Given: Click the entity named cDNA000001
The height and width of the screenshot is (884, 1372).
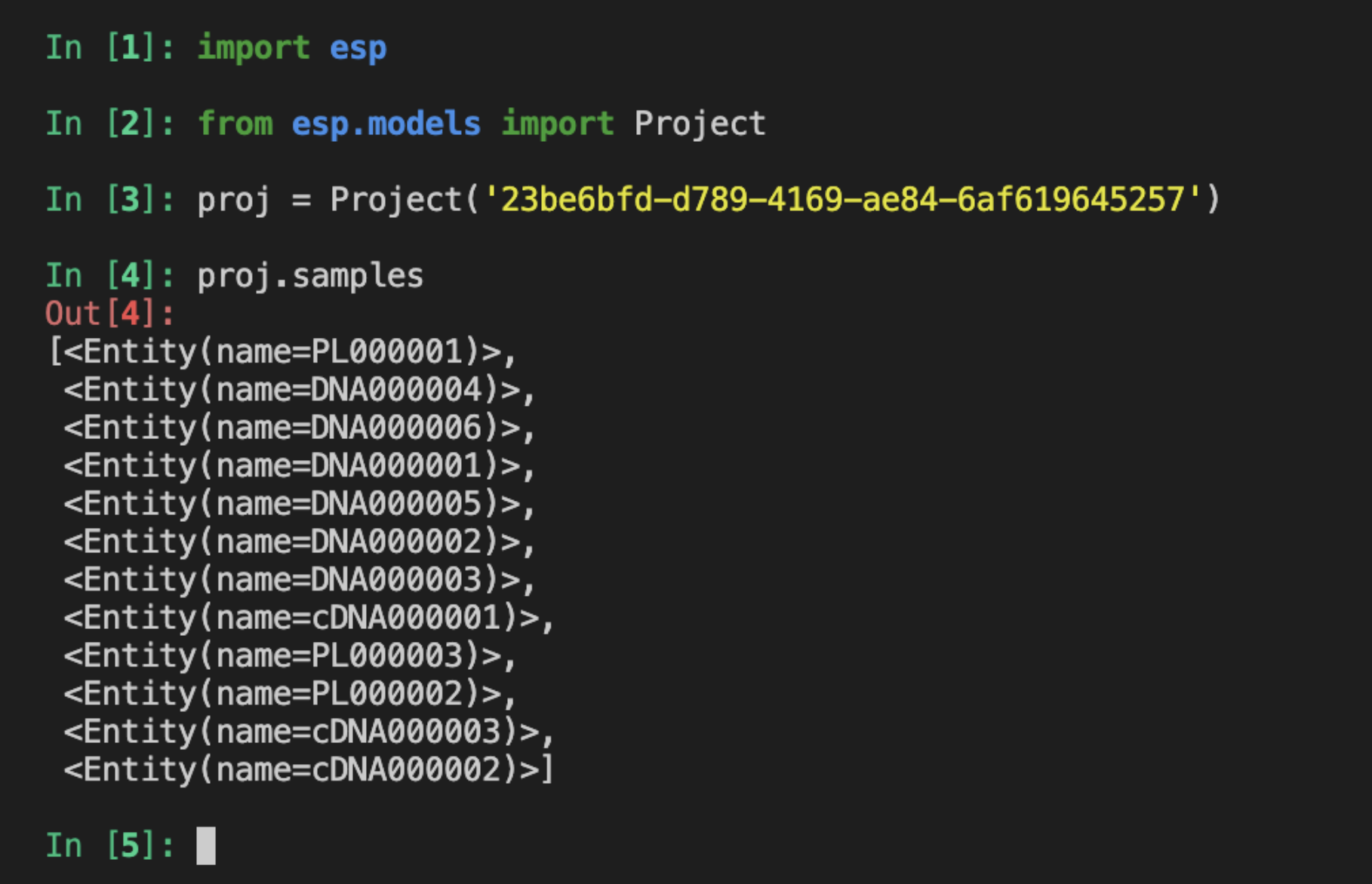Looking at the screenshot, I should pos(309,618).
